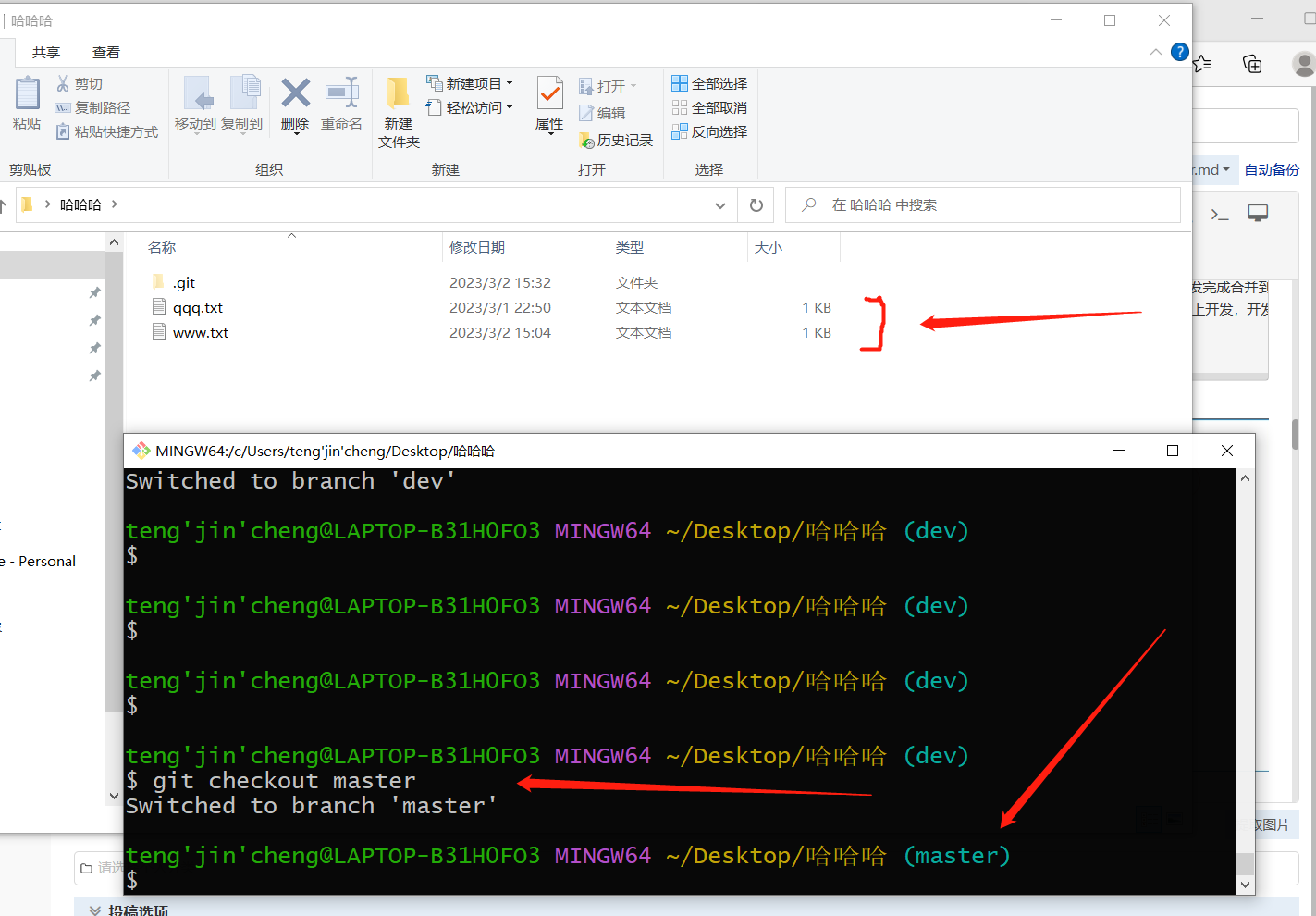Click the 编辑 (edit) ribbon button

[602, 113]
